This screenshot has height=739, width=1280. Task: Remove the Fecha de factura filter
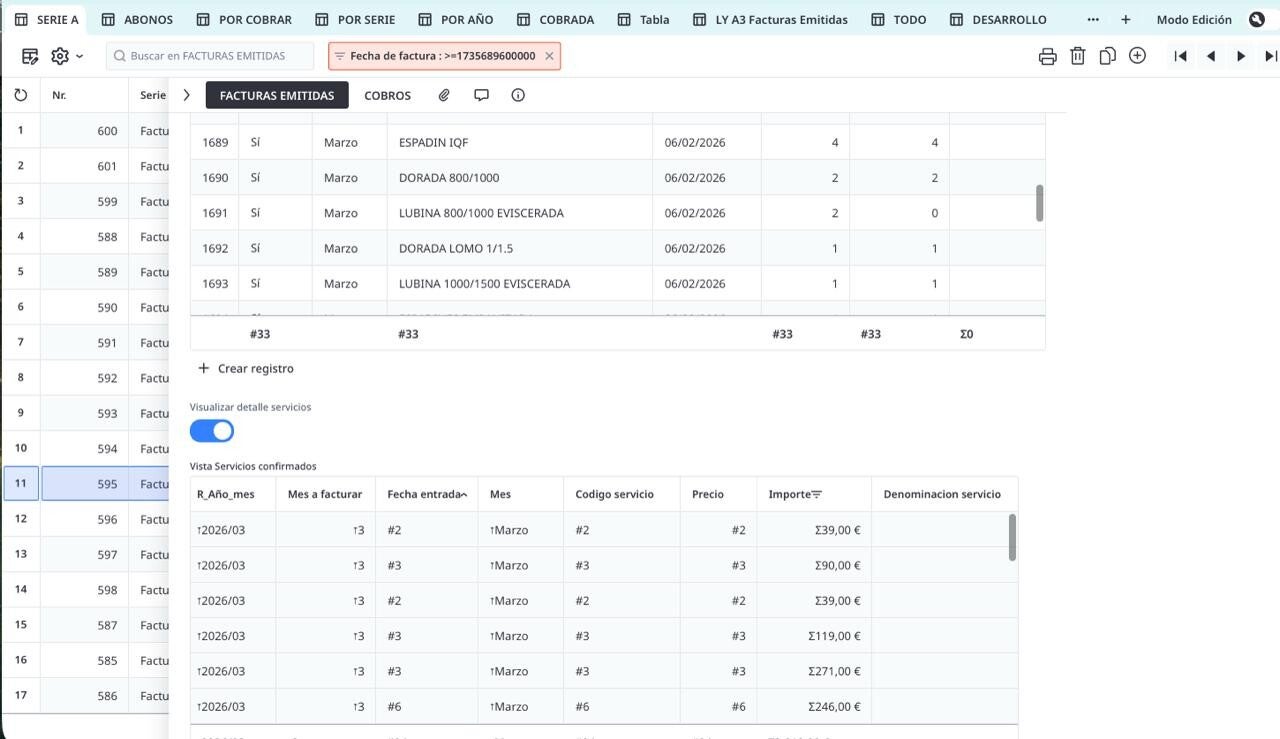coord(549,56)
